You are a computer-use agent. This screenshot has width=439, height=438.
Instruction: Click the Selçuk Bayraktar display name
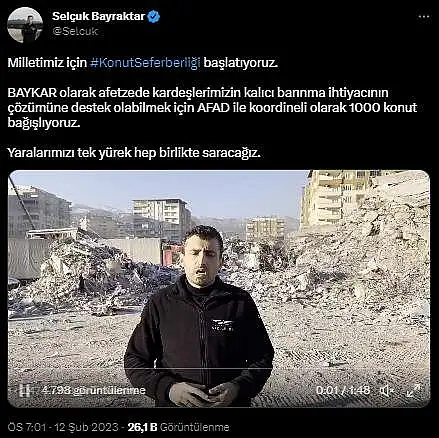point(99,16)
